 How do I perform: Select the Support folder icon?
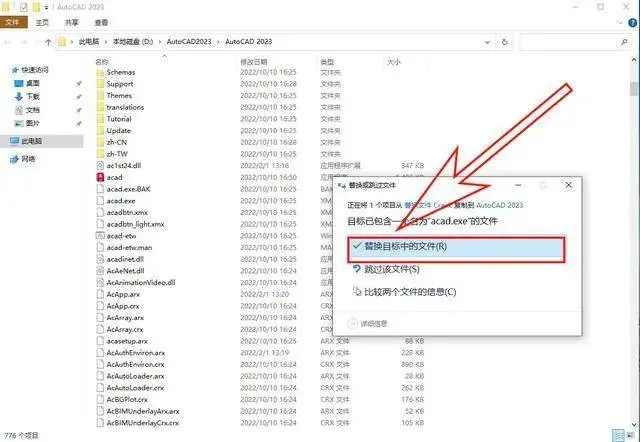[x=100, y=84]
